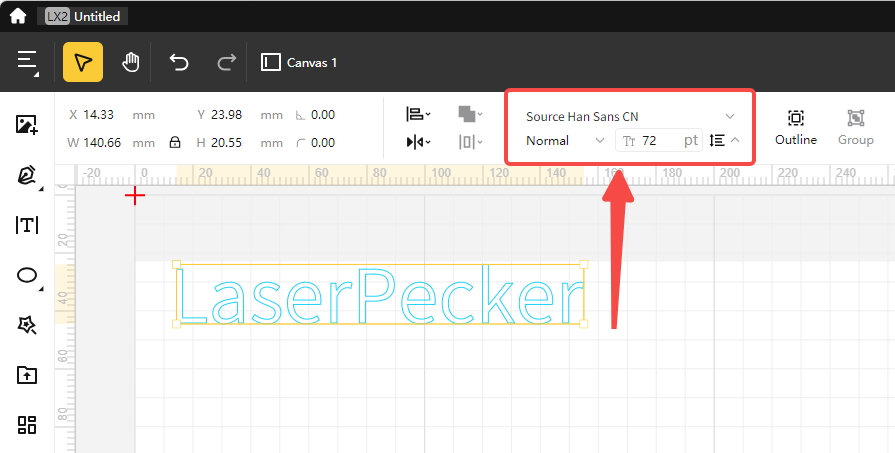Switch to the Hand pan tool
Viewport: 895px width, 453px height.
click(131, 62)
